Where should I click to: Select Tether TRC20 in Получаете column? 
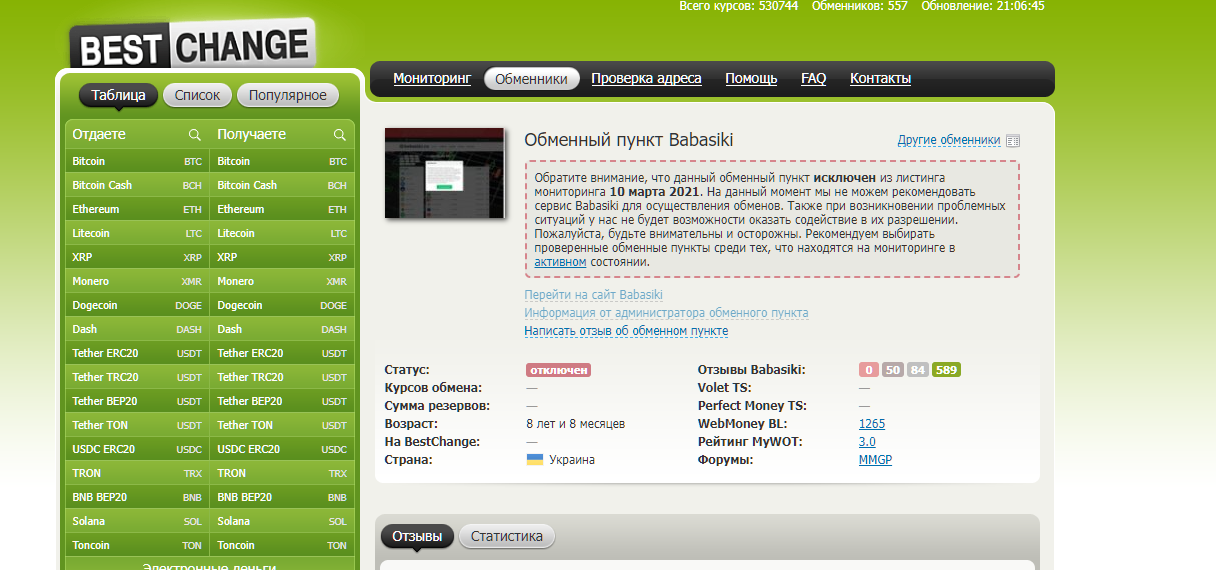point(282,377)
